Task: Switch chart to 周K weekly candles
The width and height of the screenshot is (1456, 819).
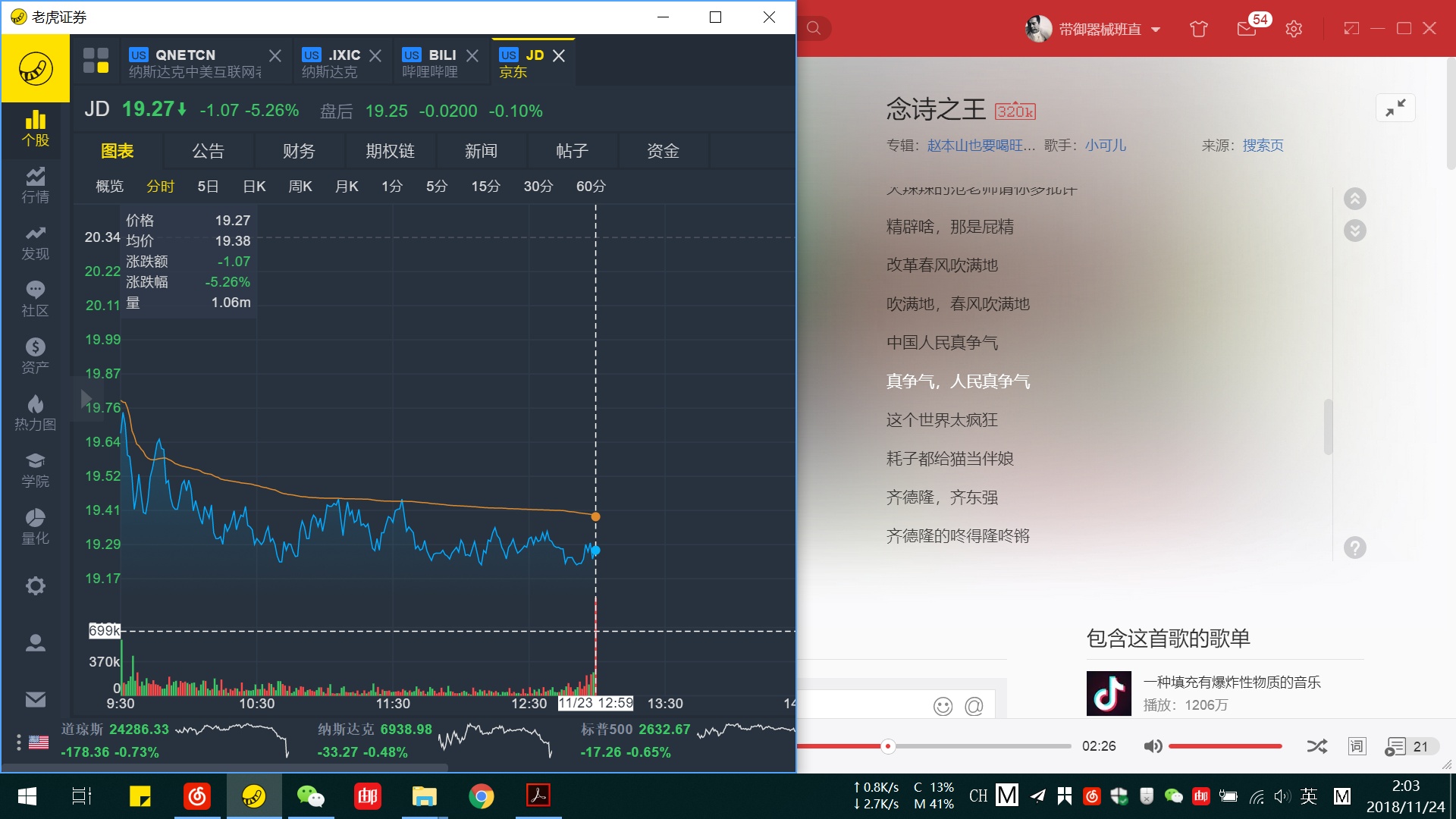Action: click(x=300, y=186)
